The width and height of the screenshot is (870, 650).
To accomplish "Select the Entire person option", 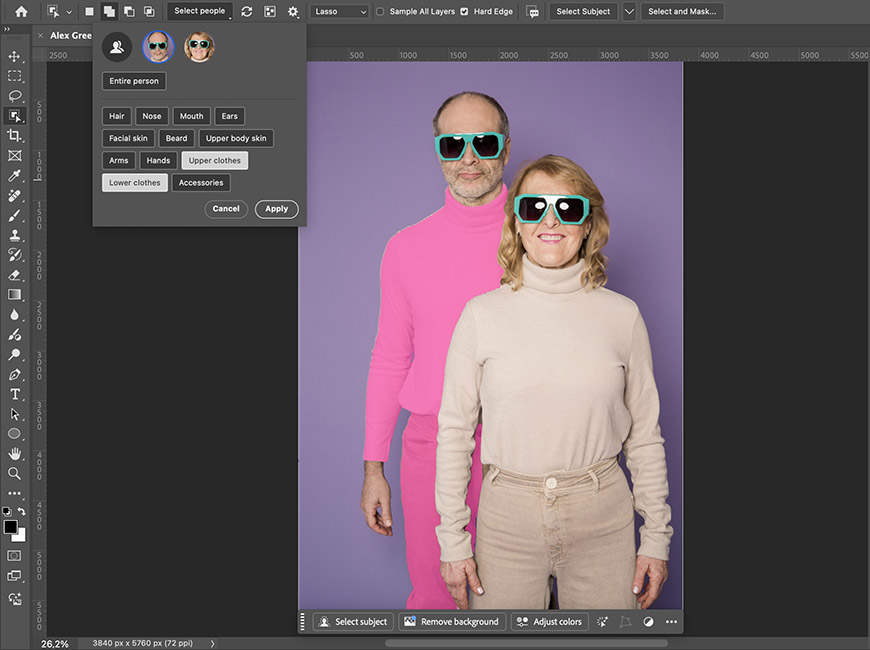I will 134,81.
